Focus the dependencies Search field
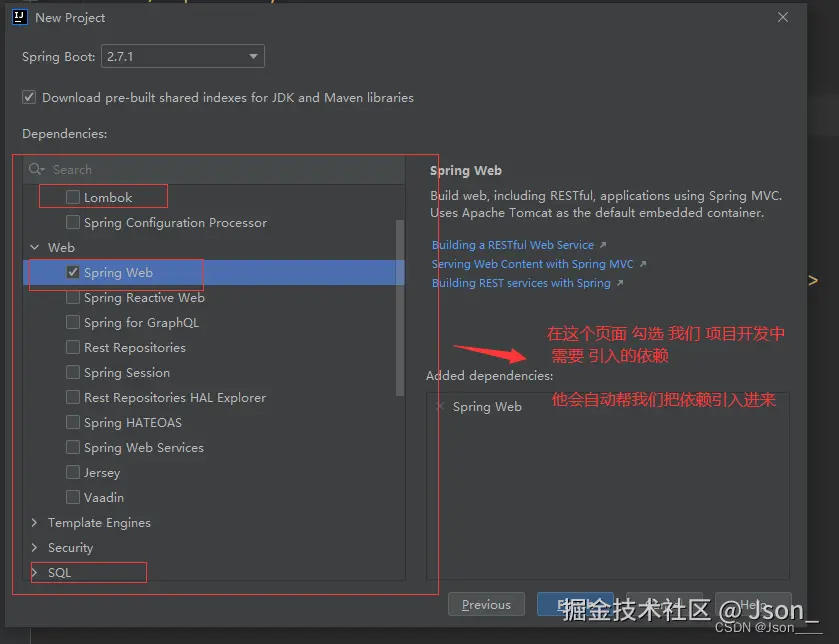This screenshot has height=644, width=839. [214, 170]
